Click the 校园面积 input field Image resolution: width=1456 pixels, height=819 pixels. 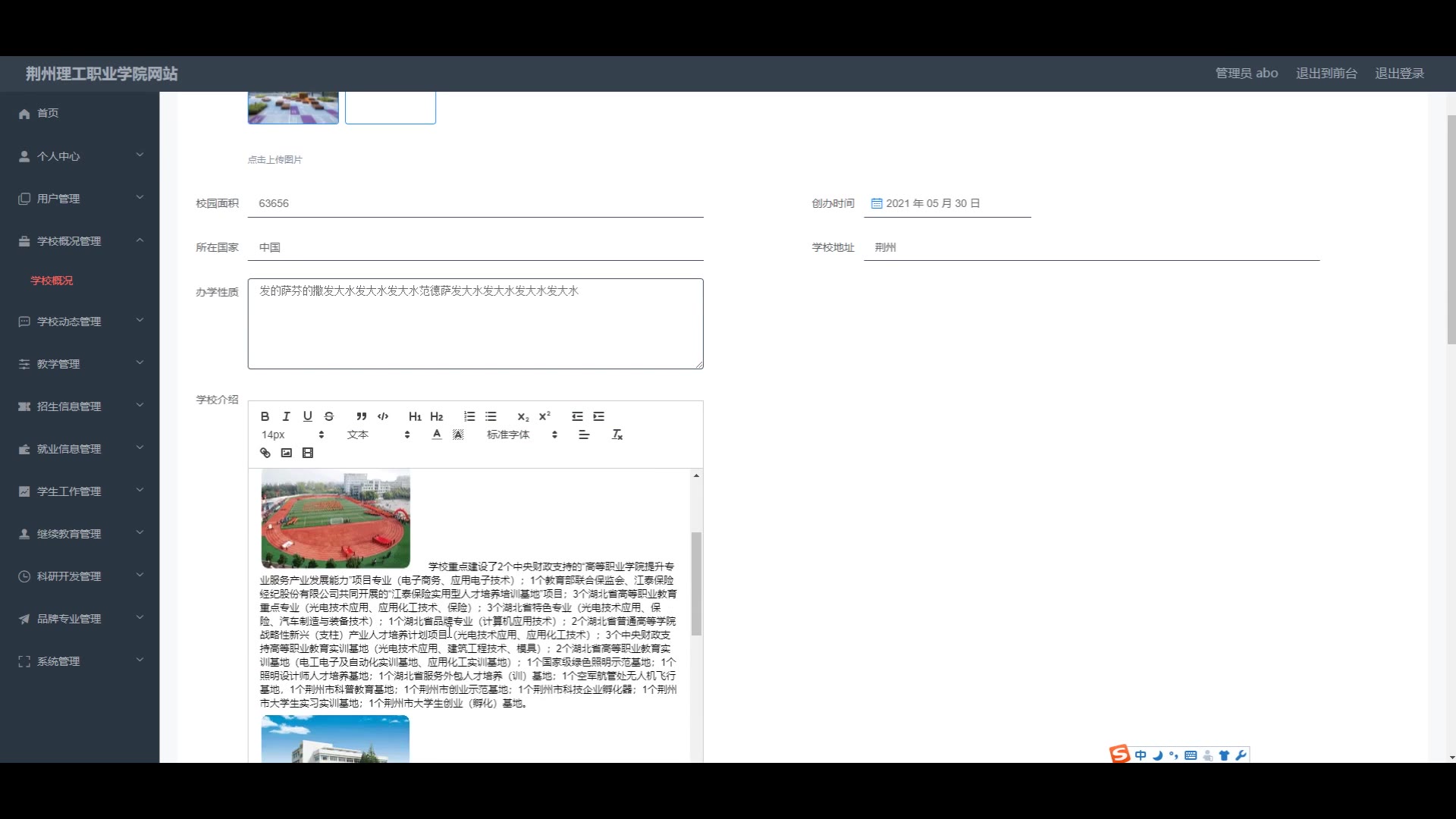point(475,203)
